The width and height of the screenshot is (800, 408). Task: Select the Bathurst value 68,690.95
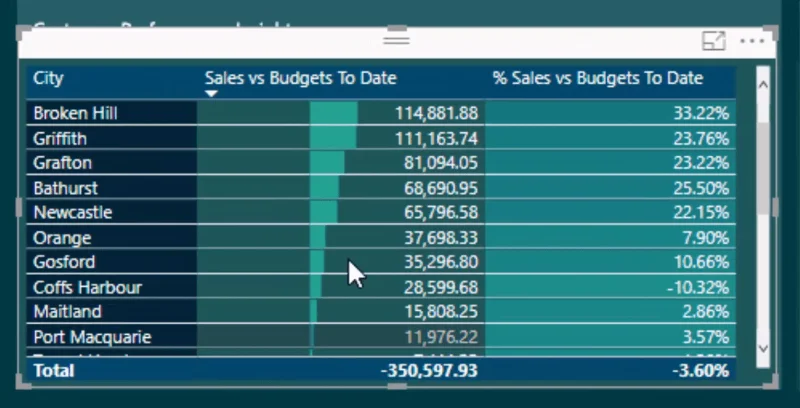pos(441,188)
